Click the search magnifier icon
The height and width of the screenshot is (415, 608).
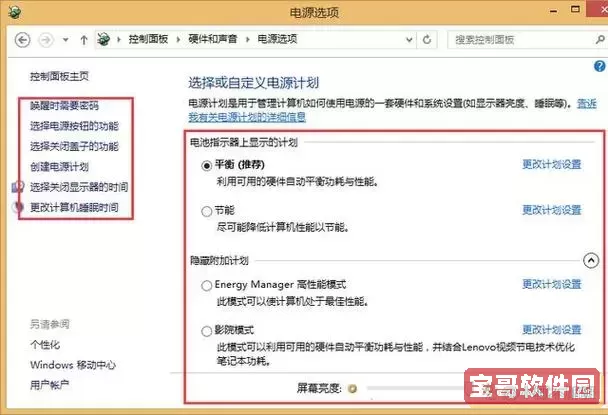[x=599, y=39]
